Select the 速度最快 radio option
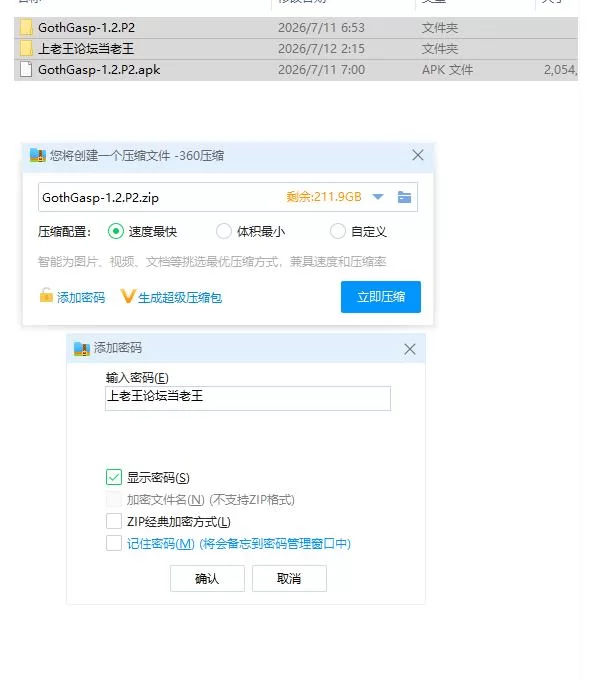Image resolution: width=593 pixels, height=682 pixels. tap(116, 231)
